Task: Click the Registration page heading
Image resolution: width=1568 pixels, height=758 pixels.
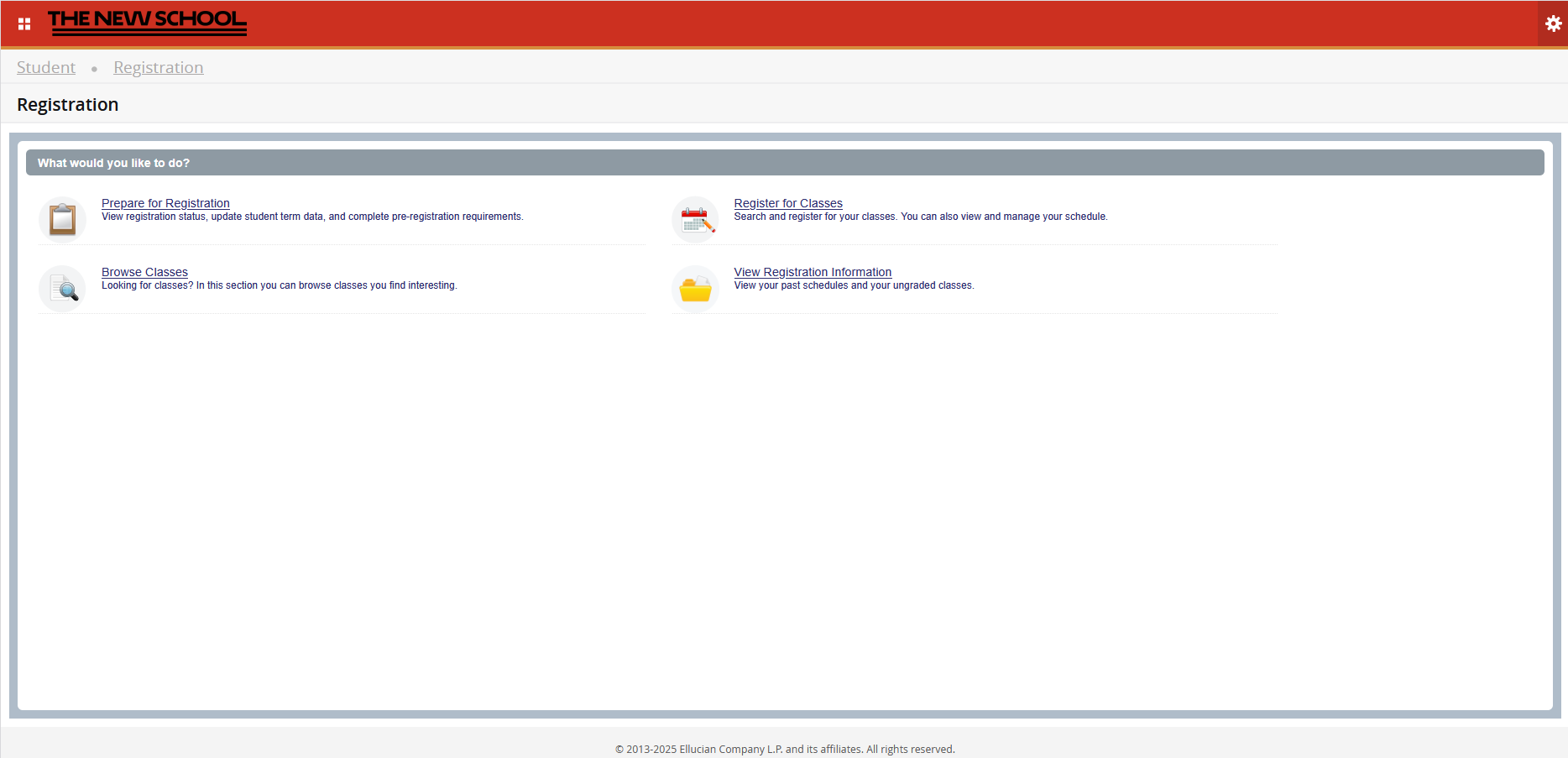Action: [67, 105]
